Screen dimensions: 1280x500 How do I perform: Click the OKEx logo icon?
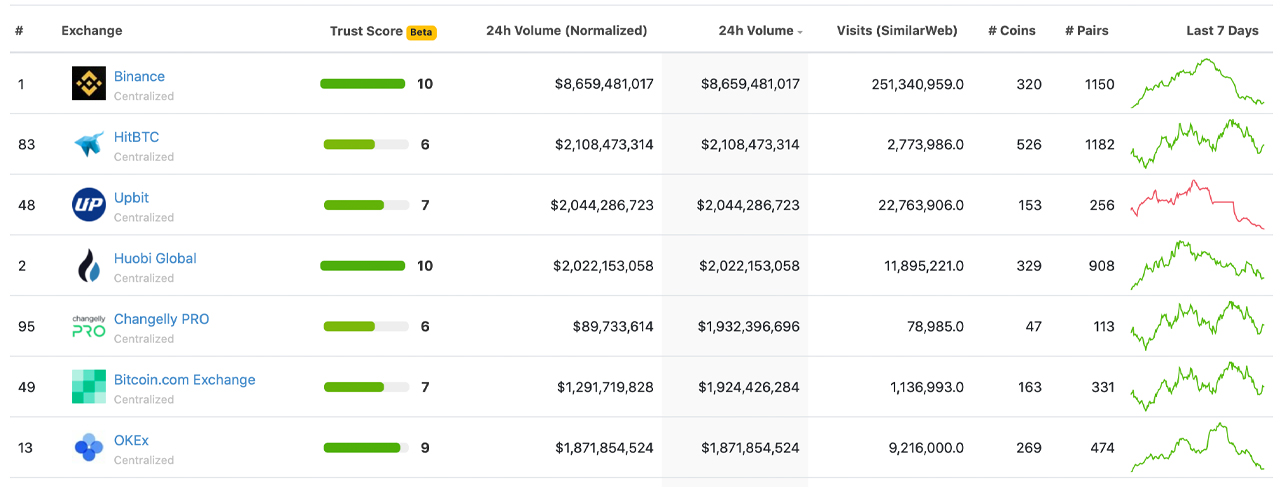click(x=89, y=448)
